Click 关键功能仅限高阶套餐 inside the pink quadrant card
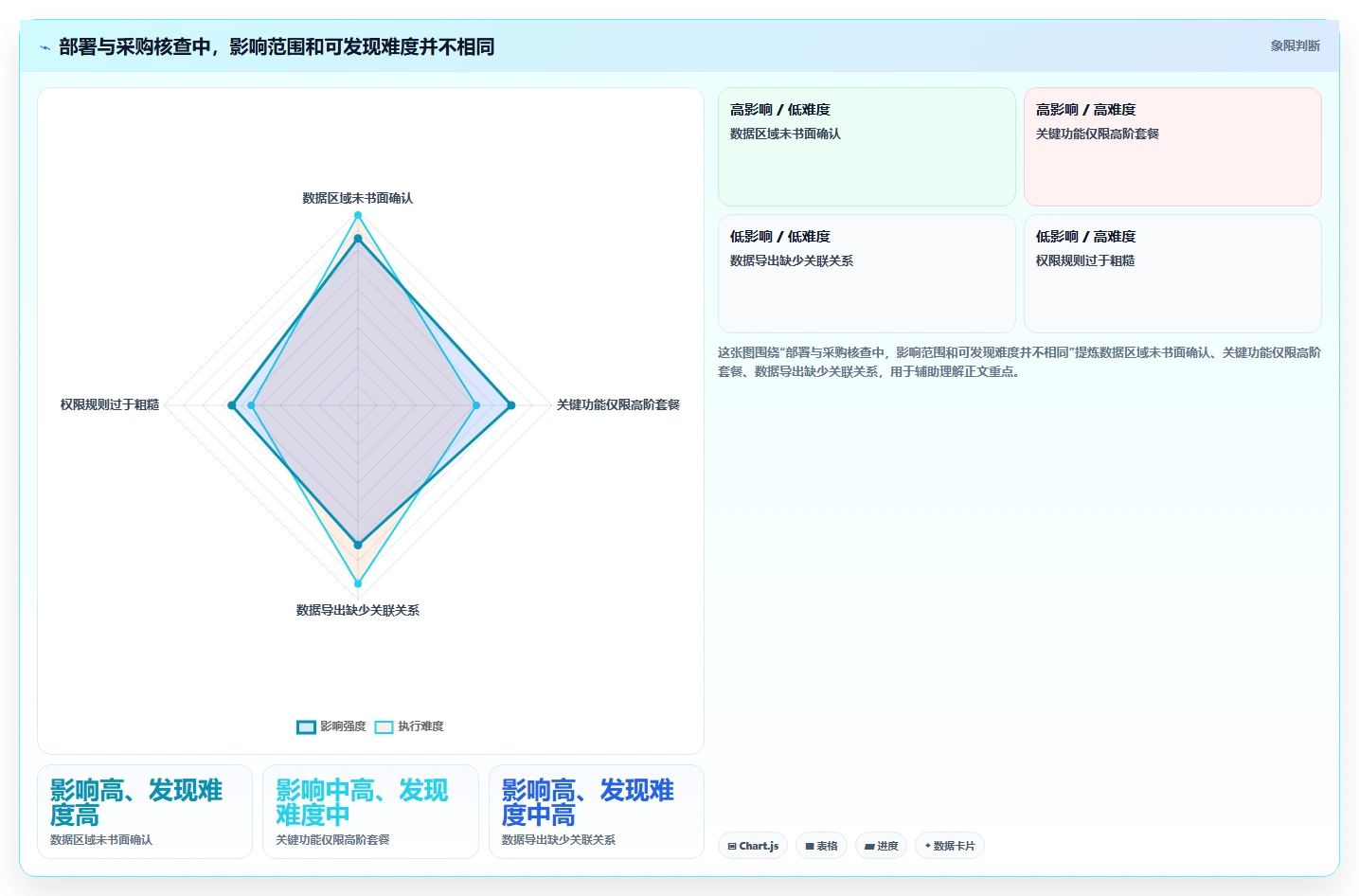1359x896 pixels. pyautogui.click(x=1097, y=134)
